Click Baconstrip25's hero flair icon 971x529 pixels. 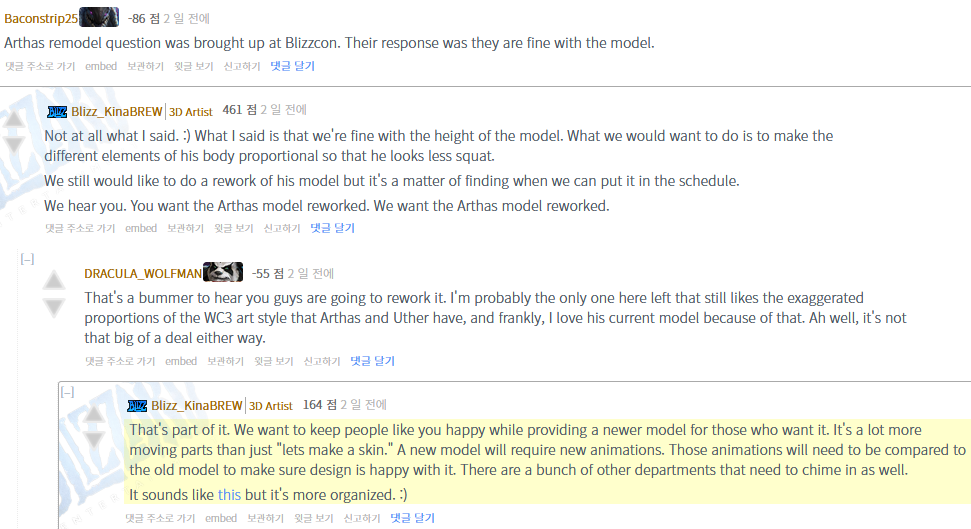click(x=98, y=17)
